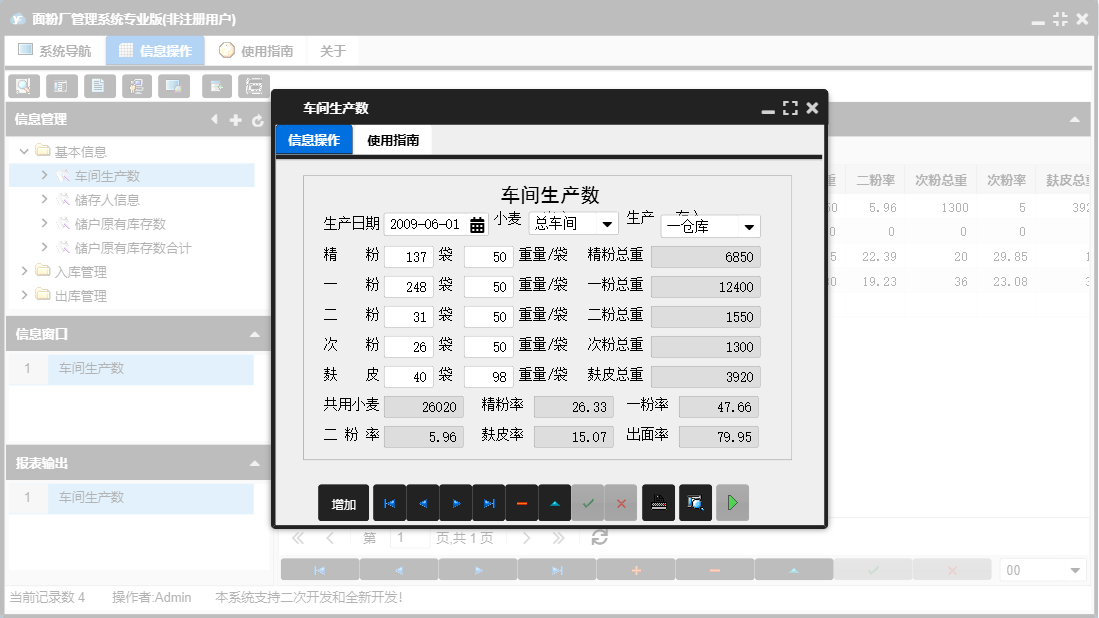Screen dimensions: 1099x618
Task: Jump to the first record using navigation icon
Action: [389, 503]
